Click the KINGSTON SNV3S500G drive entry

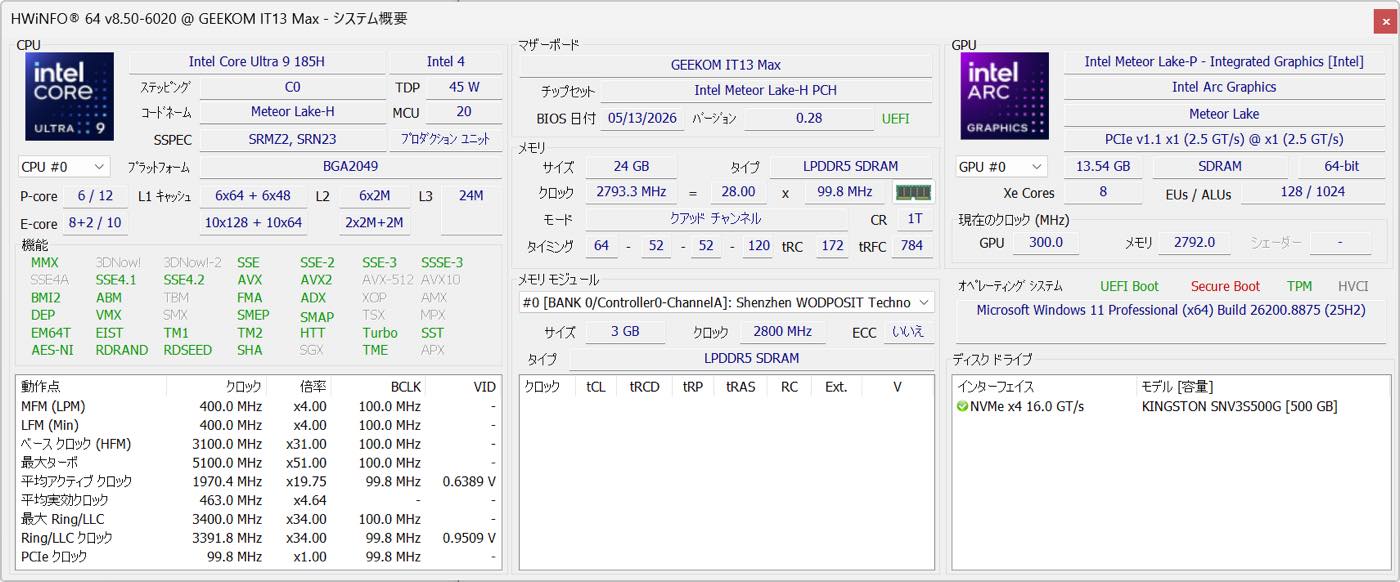[1239, 407]
